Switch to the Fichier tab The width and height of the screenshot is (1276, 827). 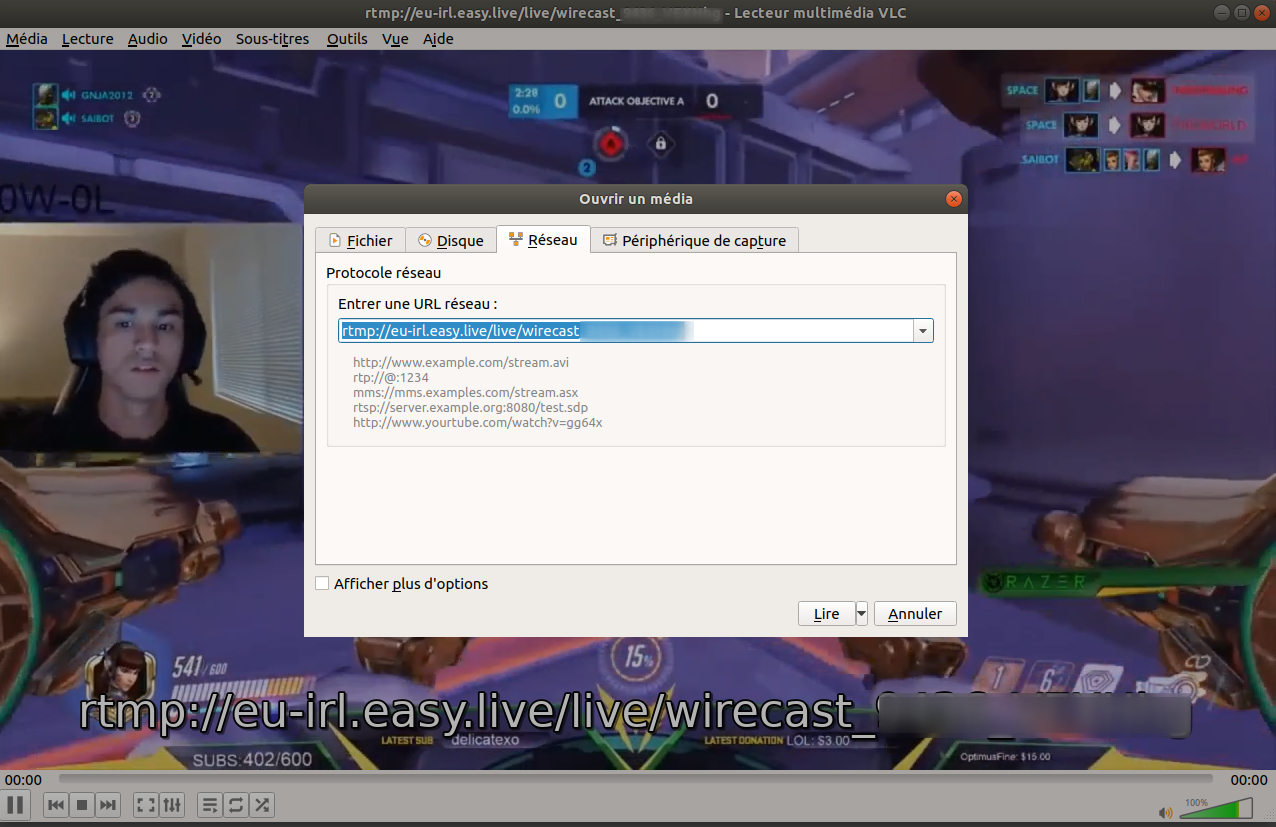coord(360,241)
